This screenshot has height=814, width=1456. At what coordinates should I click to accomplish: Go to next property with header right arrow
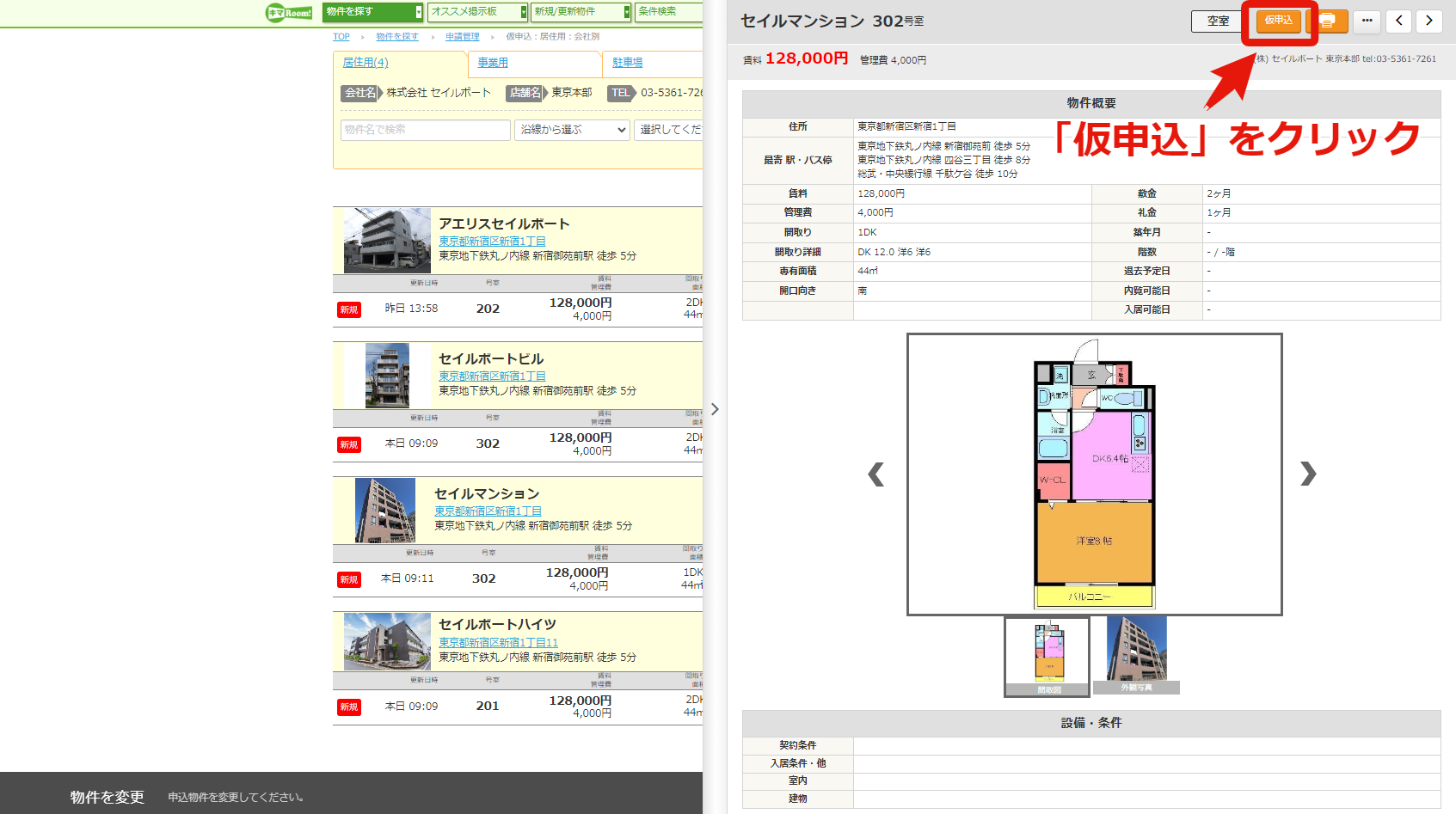coord(1429,21)
